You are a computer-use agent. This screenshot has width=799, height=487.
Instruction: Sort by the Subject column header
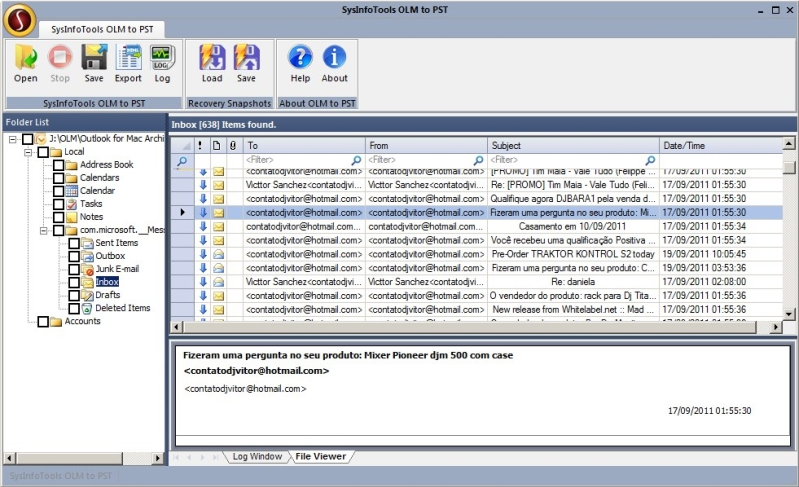pyautogui.click(x=573, y=146)
